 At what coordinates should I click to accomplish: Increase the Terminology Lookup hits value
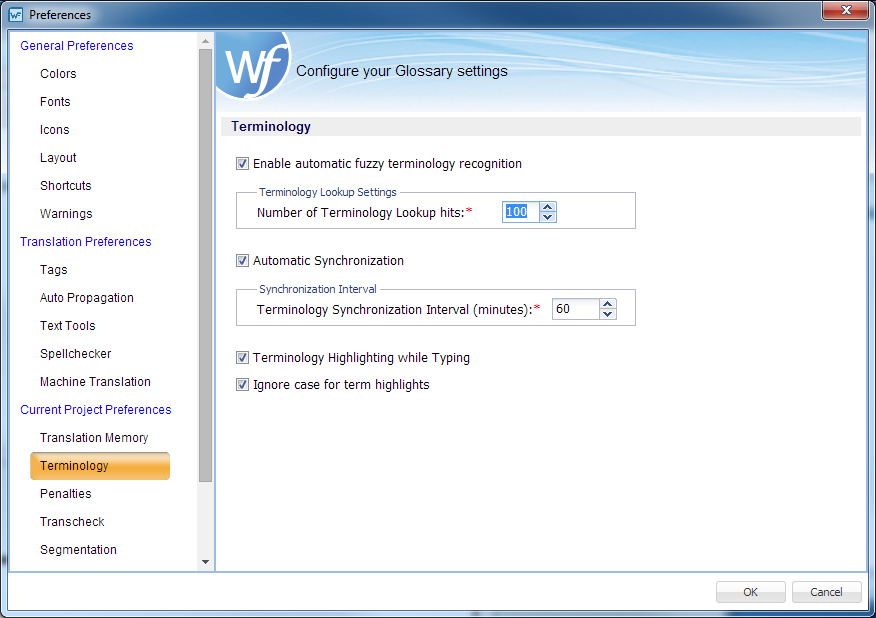[547, 207]
